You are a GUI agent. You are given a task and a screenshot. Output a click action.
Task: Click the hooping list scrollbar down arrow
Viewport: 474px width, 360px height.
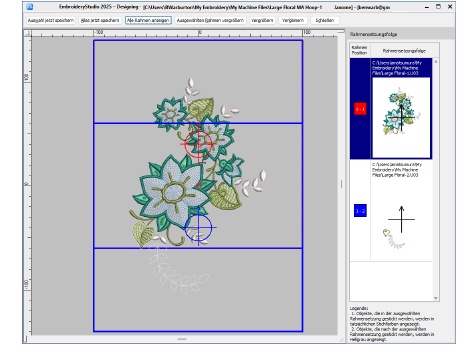436,298
